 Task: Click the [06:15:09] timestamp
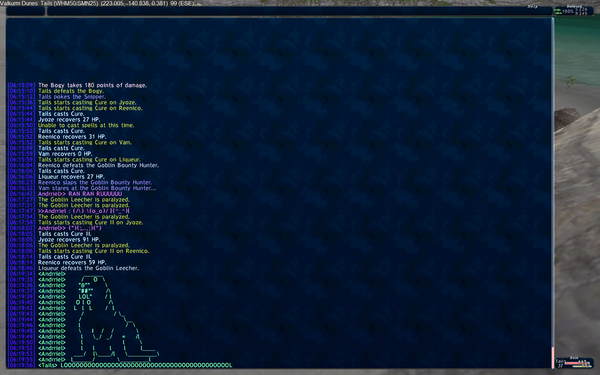pos(21,85)
